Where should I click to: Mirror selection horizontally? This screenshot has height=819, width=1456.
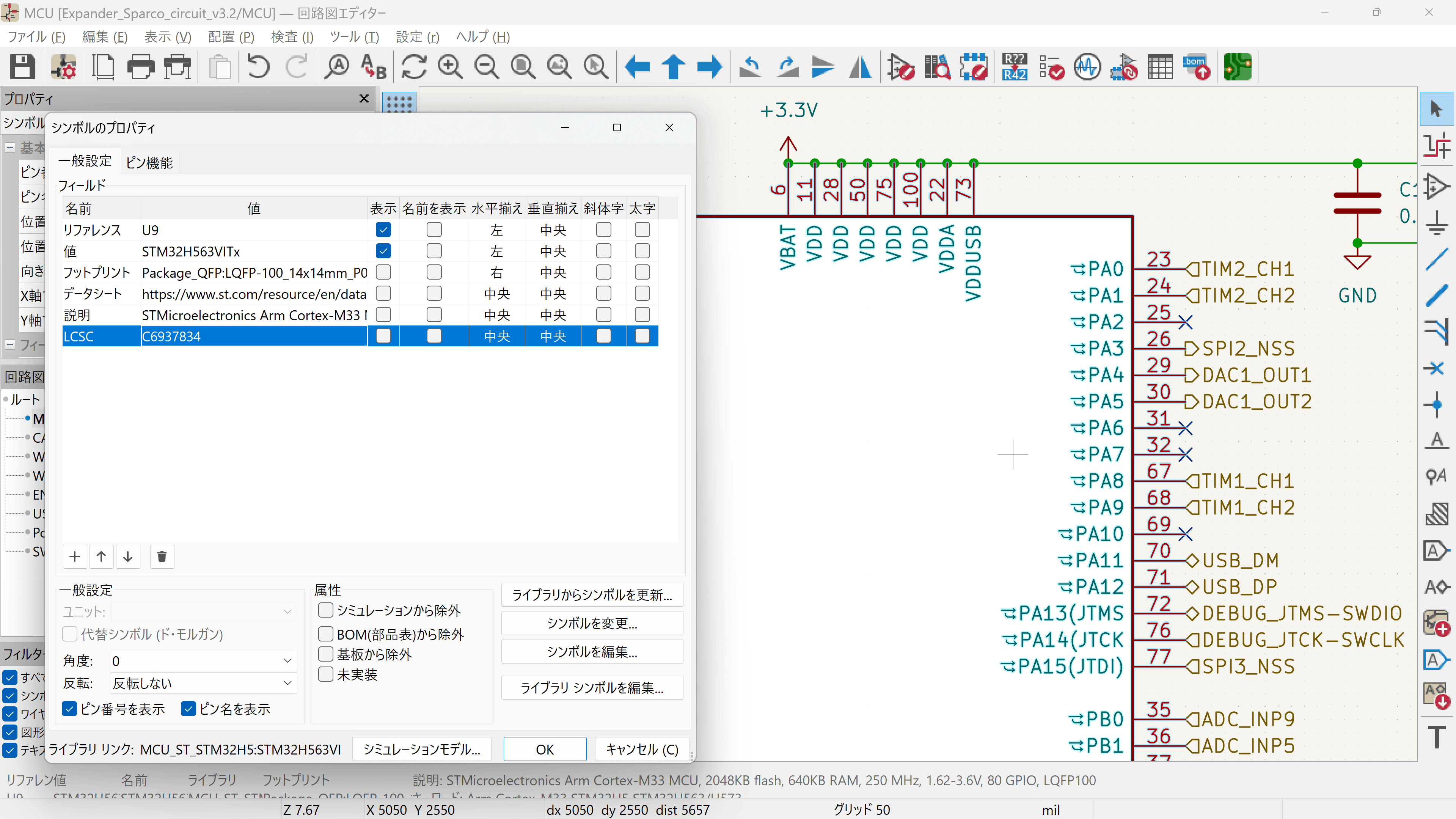pos(860,67)
